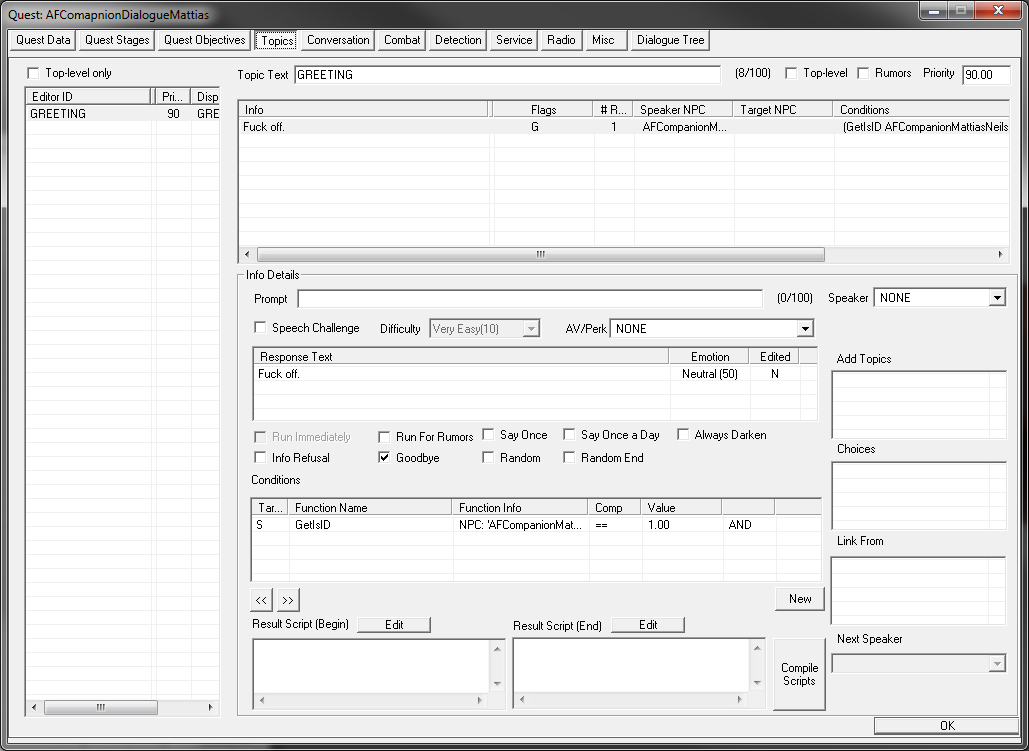This screenshot has height=751, width=1029.
Task: Confirm with the OK button
Action: click(946, 725)
